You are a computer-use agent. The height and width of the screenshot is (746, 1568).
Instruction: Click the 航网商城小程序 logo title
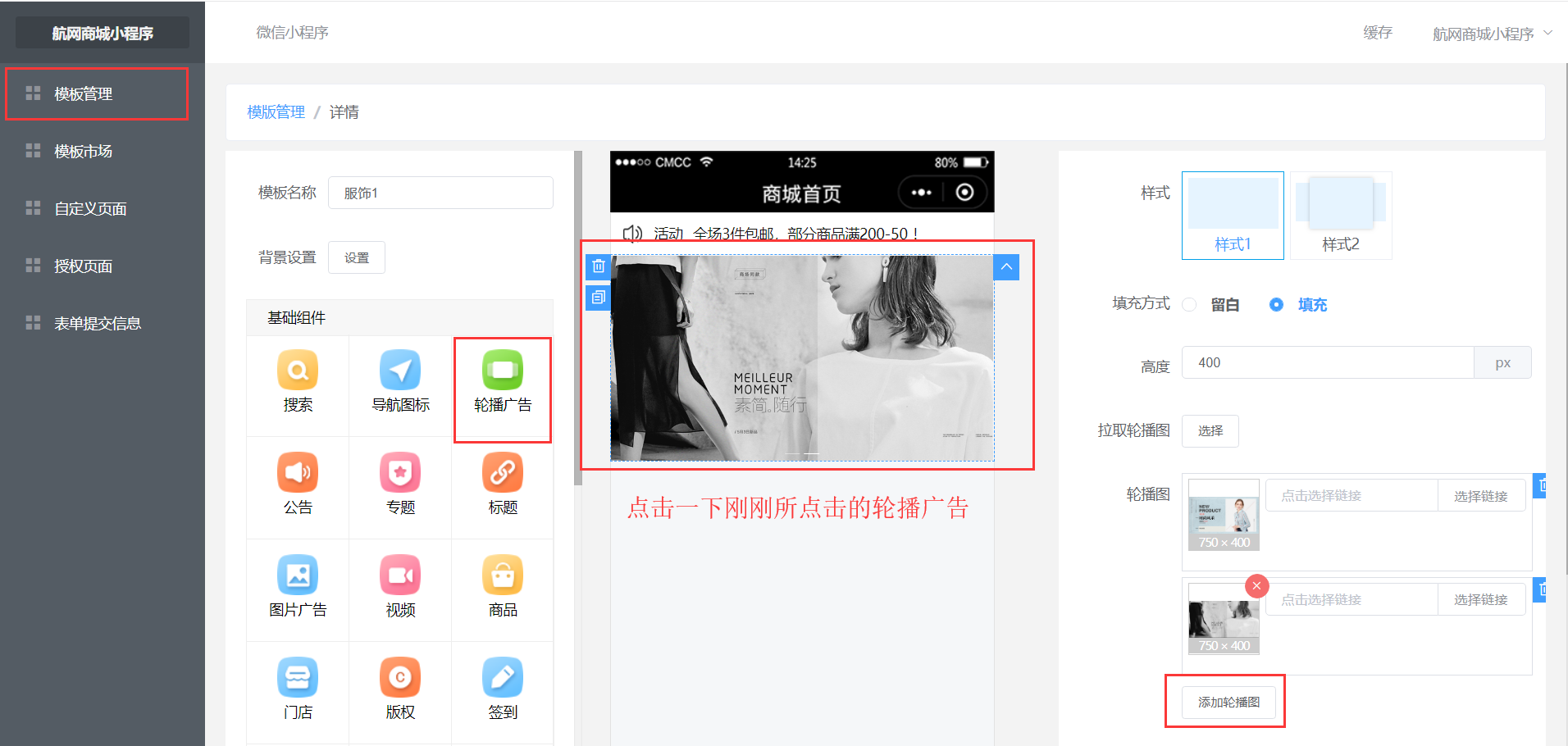click(x=103, y=33)
